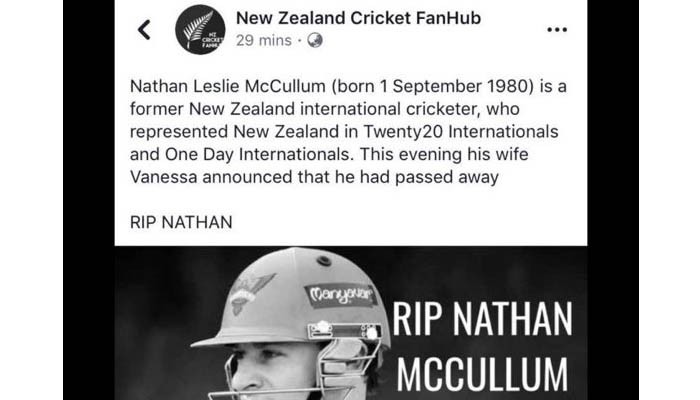Click the "29 mins" post timestamp
The image size is (700, 400).
coord(264,41)
